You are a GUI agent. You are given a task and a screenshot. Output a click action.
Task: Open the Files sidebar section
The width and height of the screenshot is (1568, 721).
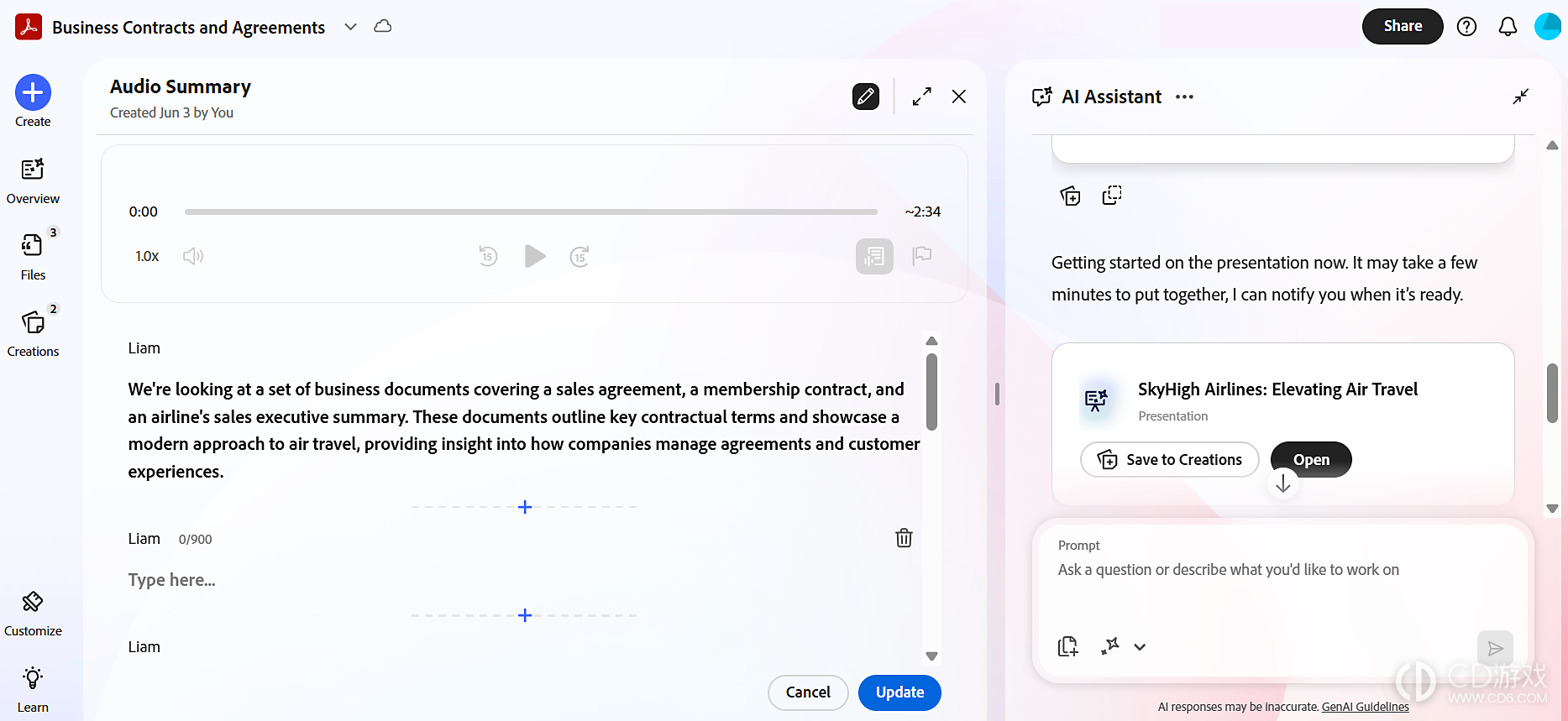click(x=33, y=255)
